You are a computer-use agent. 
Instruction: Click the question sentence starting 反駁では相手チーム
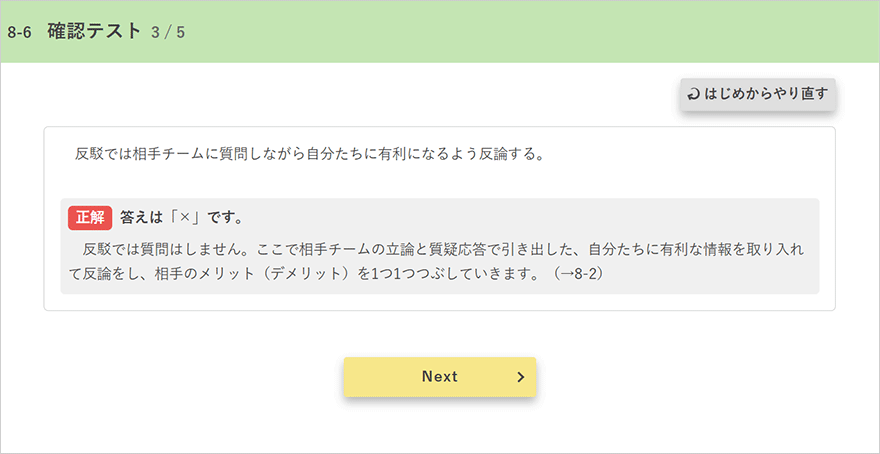(x=309, y=154)
